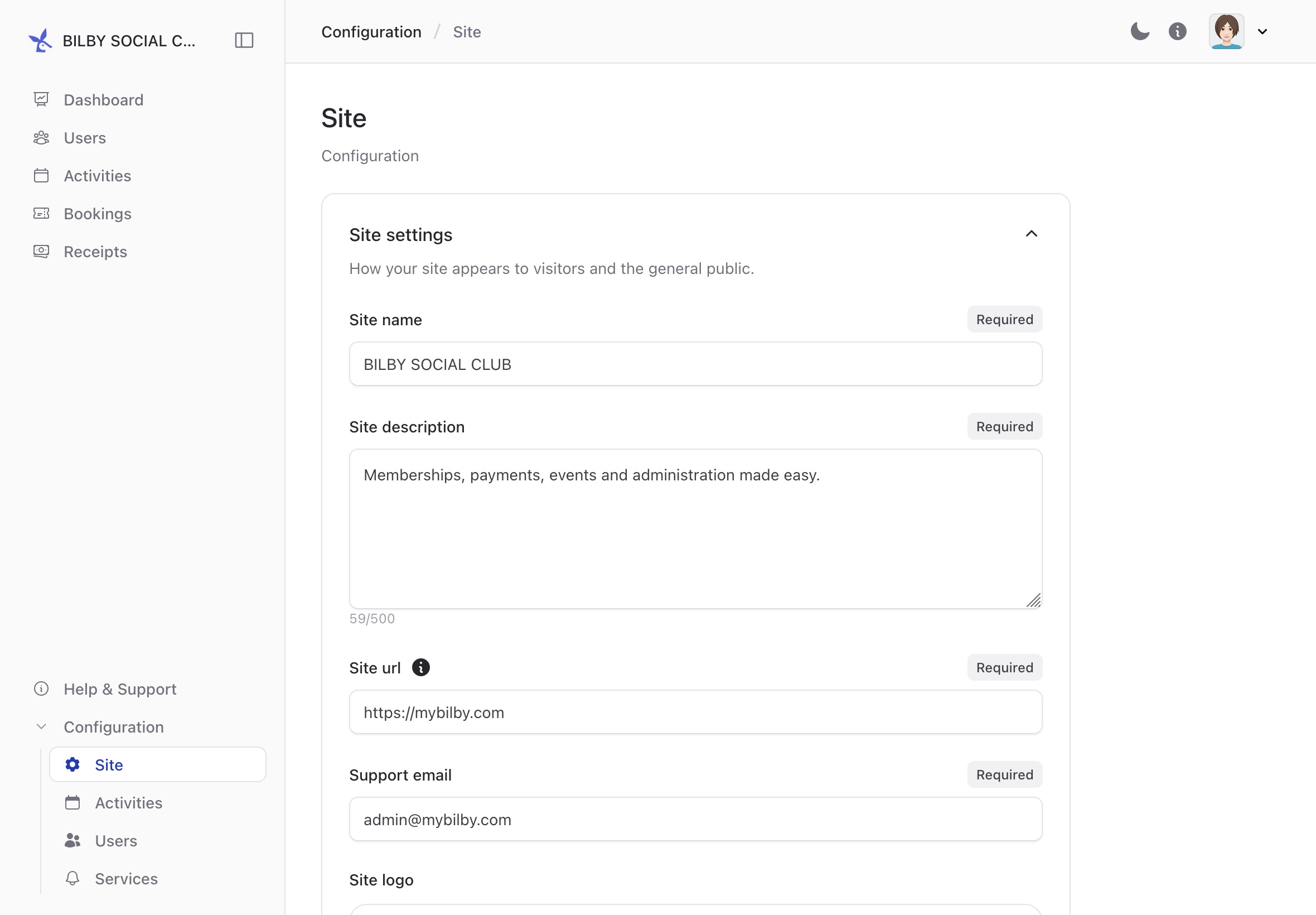The height and width of the screenshot is (915, 1316).
Task: Click the Configuration breadcrumb link
Action: click(x=371, y=32)
